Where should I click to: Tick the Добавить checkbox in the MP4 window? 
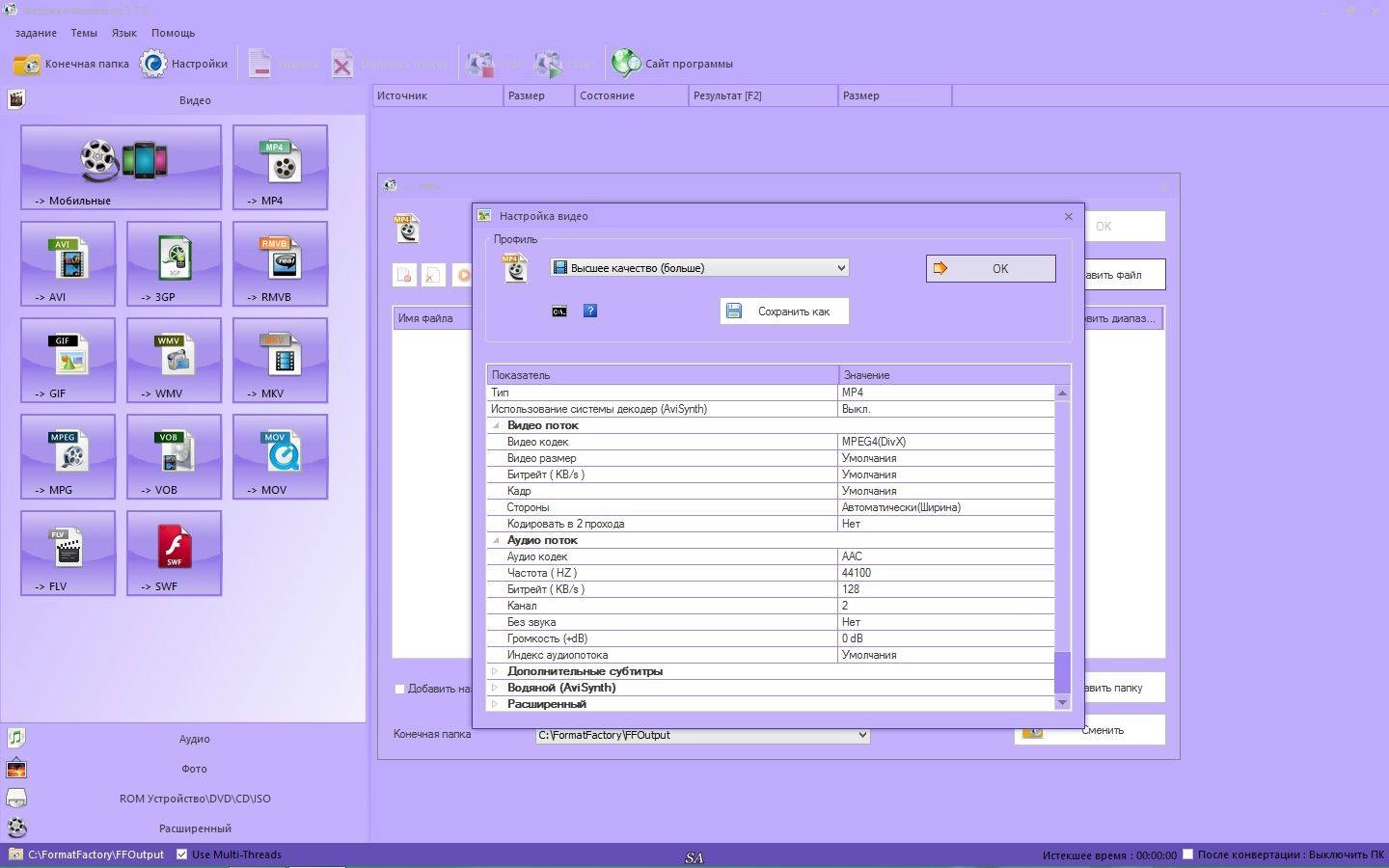pos(399,689)
